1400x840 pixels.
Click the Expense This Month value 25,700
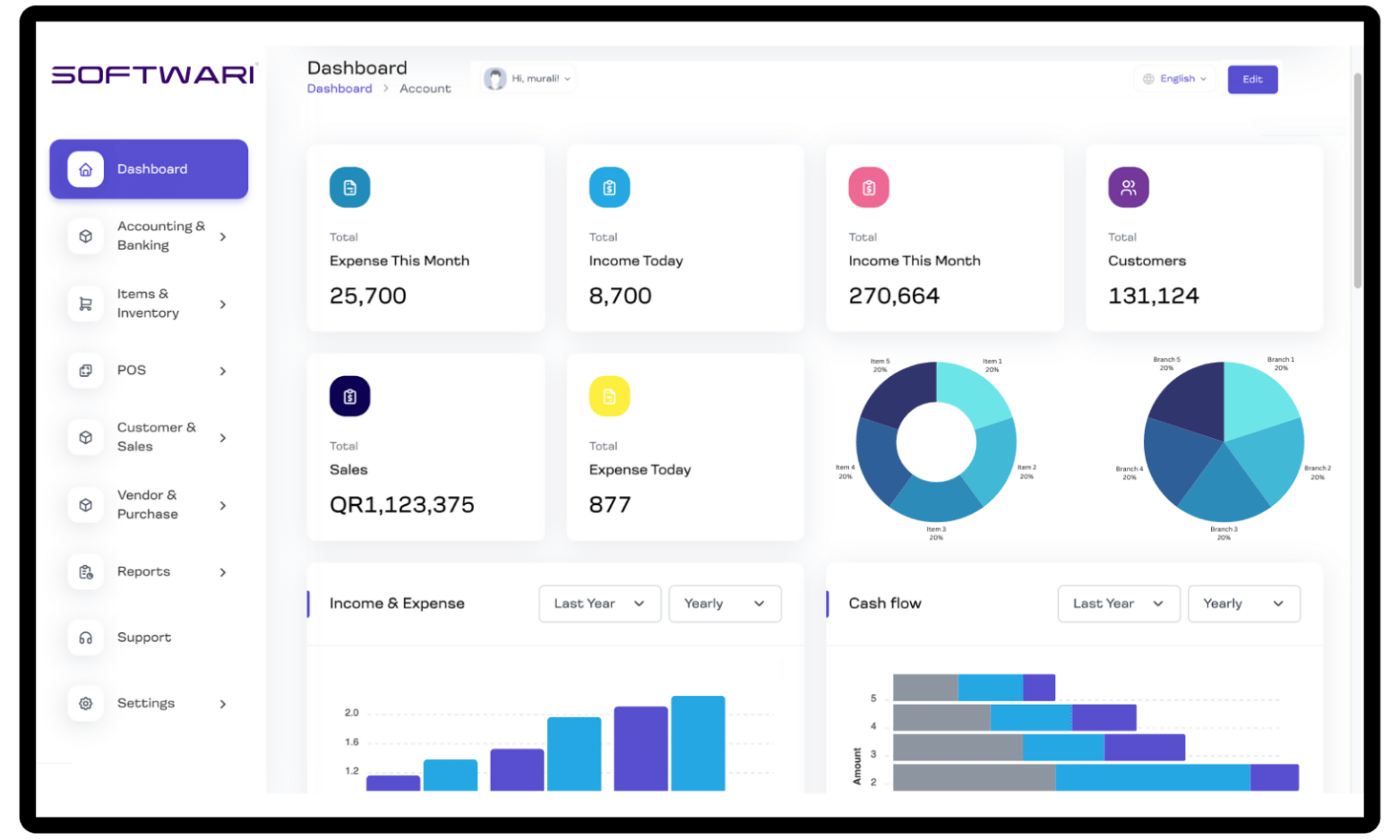368,296
